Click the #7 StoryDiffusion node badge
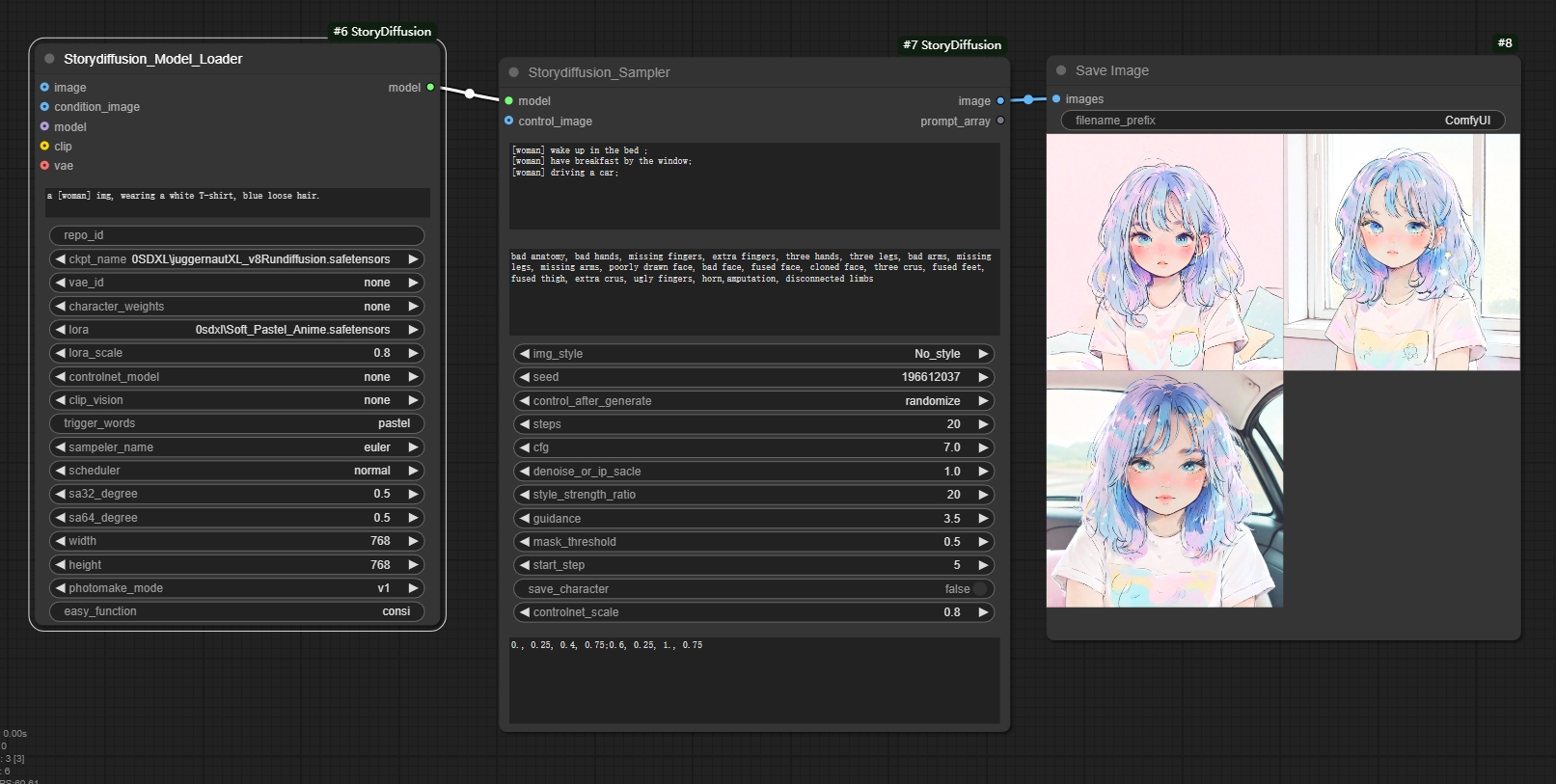This screenshot has width=1556, height=784. [952, 45]
